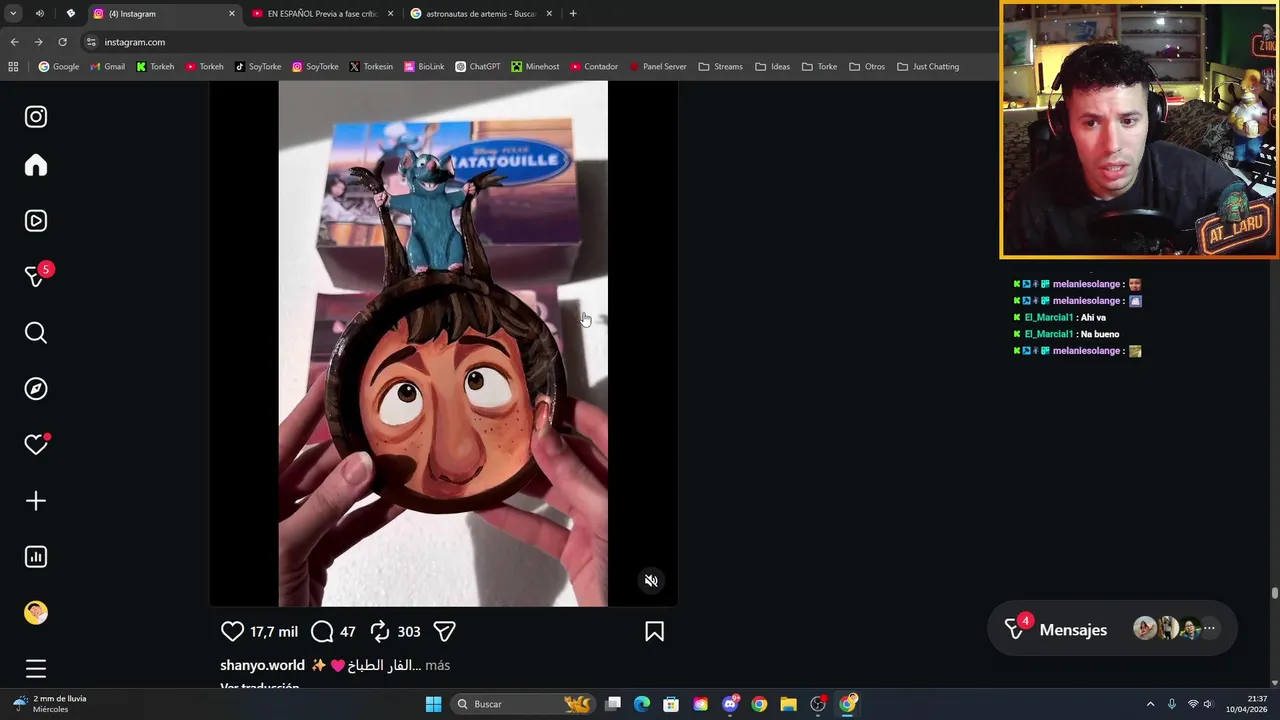Open the BioLink bookmark

pos(424,67)
